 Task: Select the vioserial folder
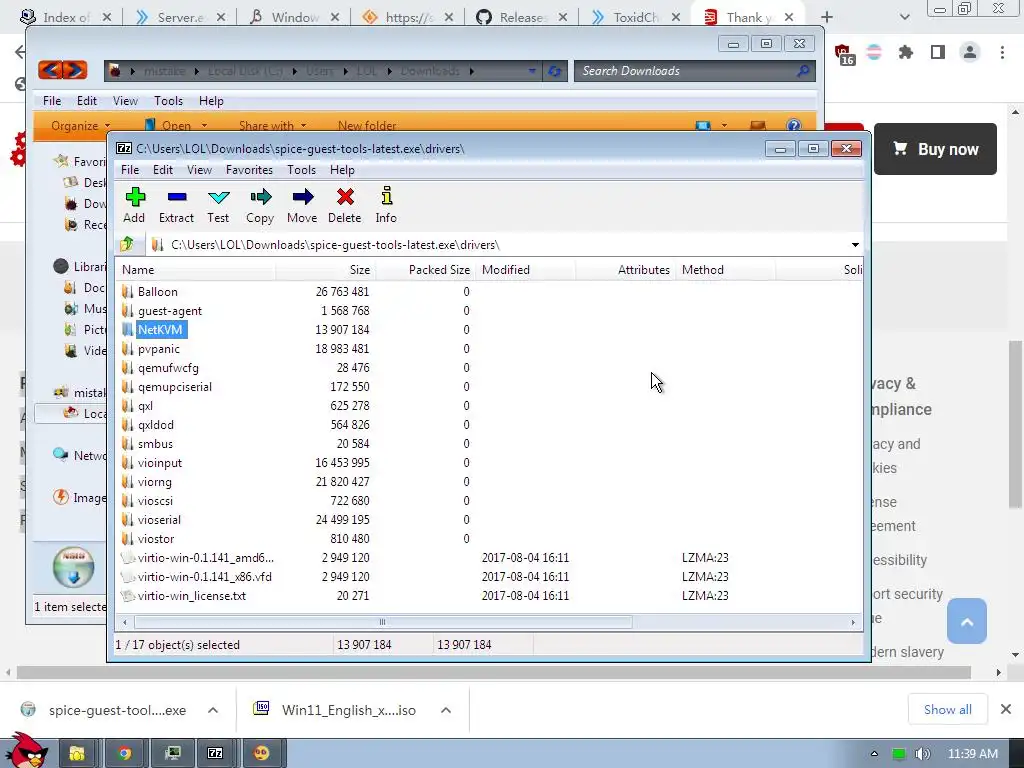coord(159,519)
